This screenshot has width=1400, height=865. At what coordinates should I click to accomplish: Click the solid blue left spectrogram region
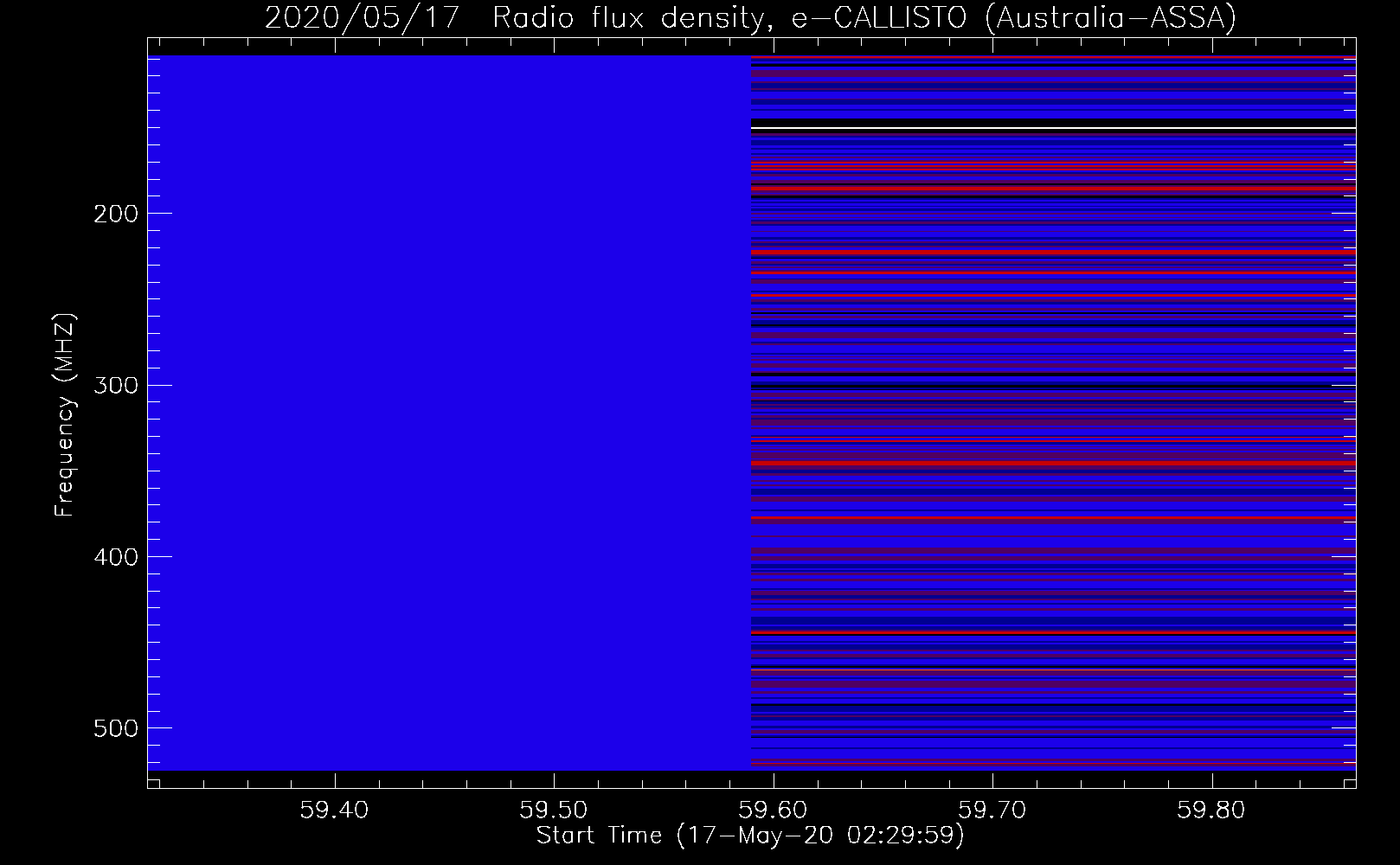(x=449, y=413)
